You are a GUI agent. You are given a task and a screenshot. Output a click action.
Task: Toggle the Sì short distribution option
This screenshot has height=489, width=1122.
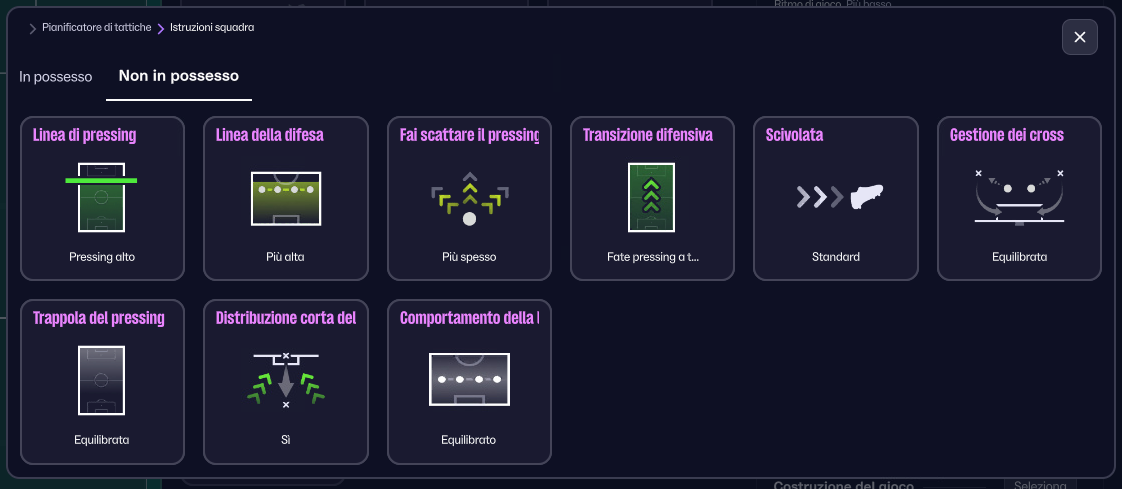click(x=285, y=440)
